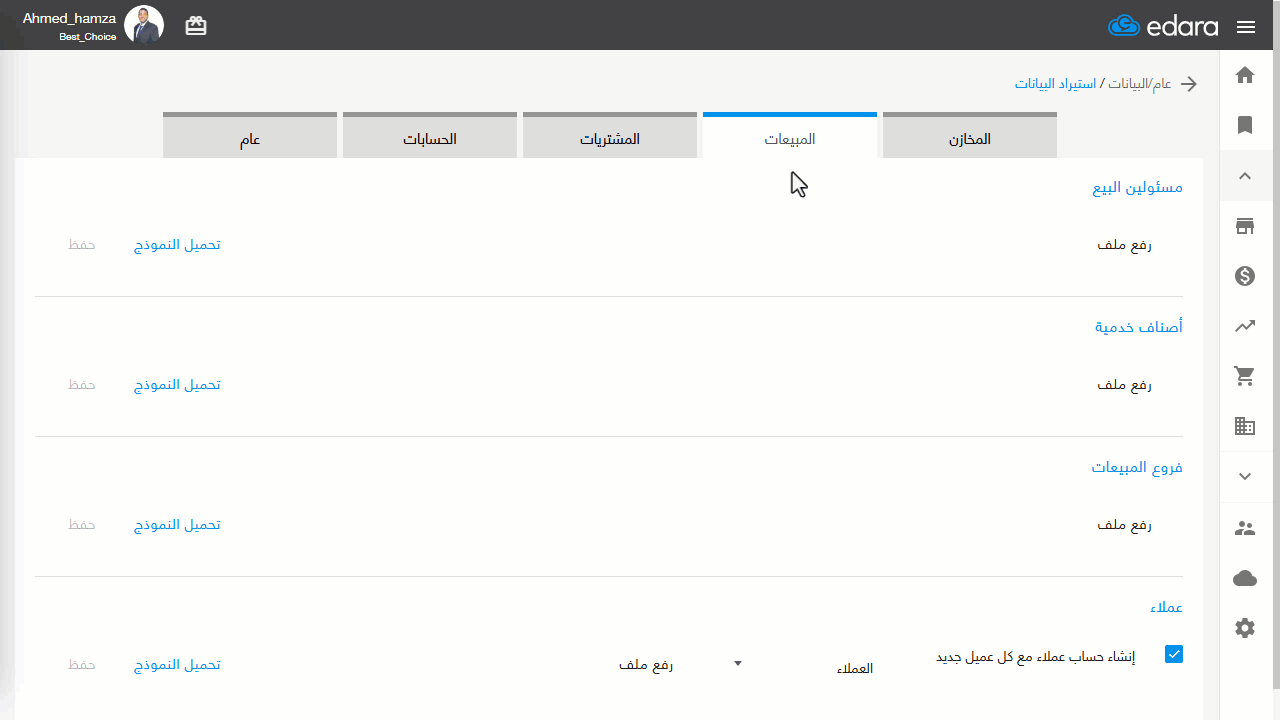
Task: Open the trending chart icon in sidebar
Action: (1245, 326)
